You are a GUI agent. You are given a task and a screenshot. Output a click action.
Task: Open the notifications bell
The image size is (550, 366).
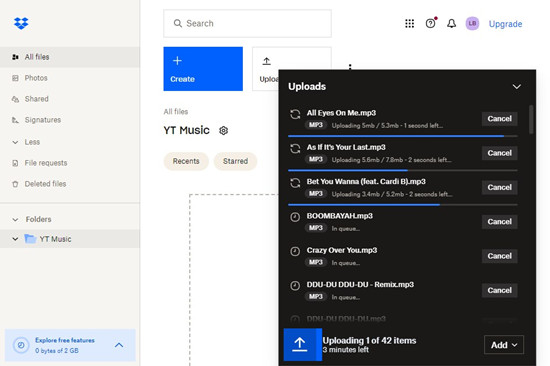point(451,24)
